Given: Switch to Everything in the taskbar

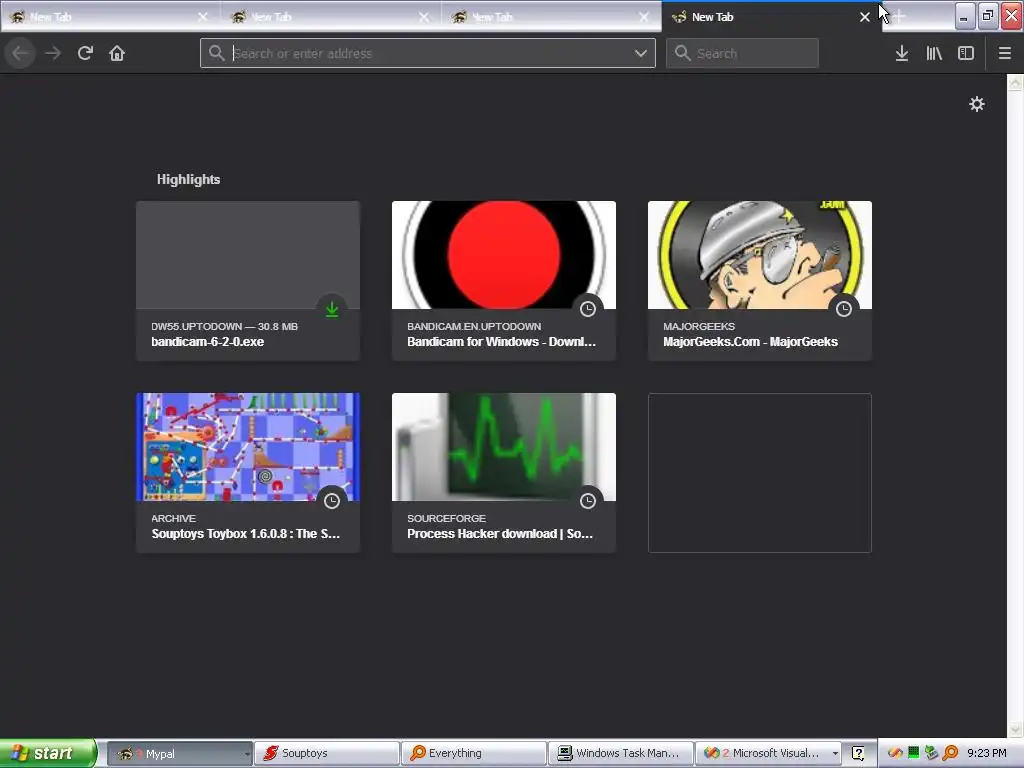Looking at the screenshot, I should pyautogui.click(x=473, y=753).
